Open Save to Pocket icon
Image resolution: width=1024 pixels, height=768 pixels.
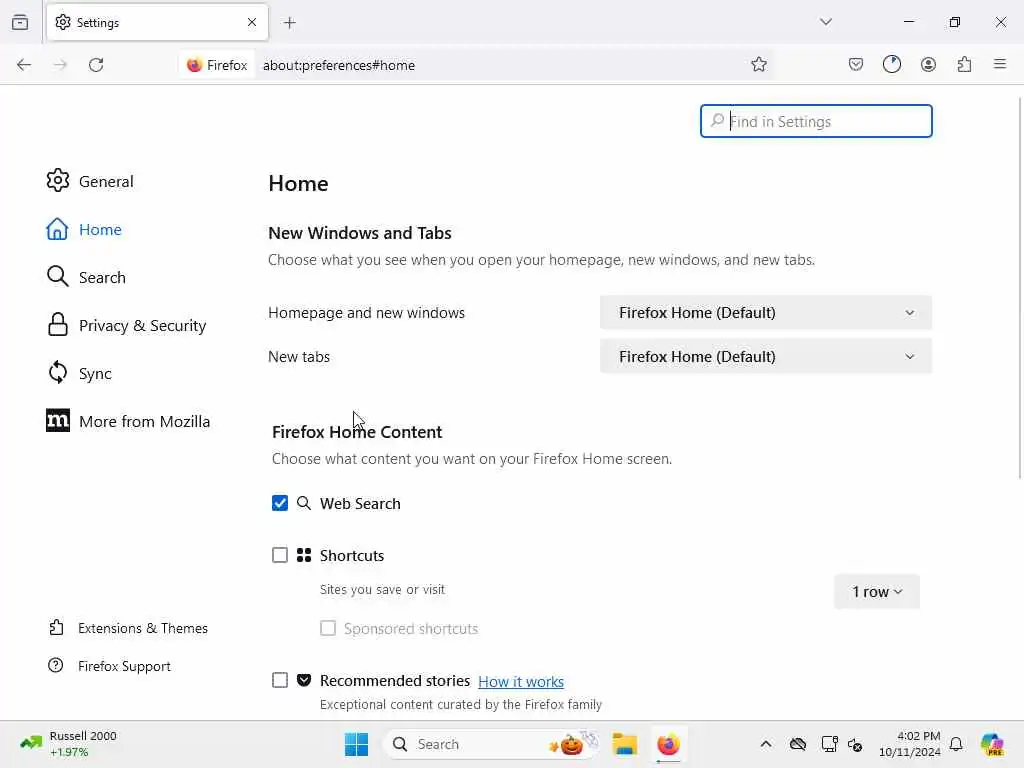[856, 64]
